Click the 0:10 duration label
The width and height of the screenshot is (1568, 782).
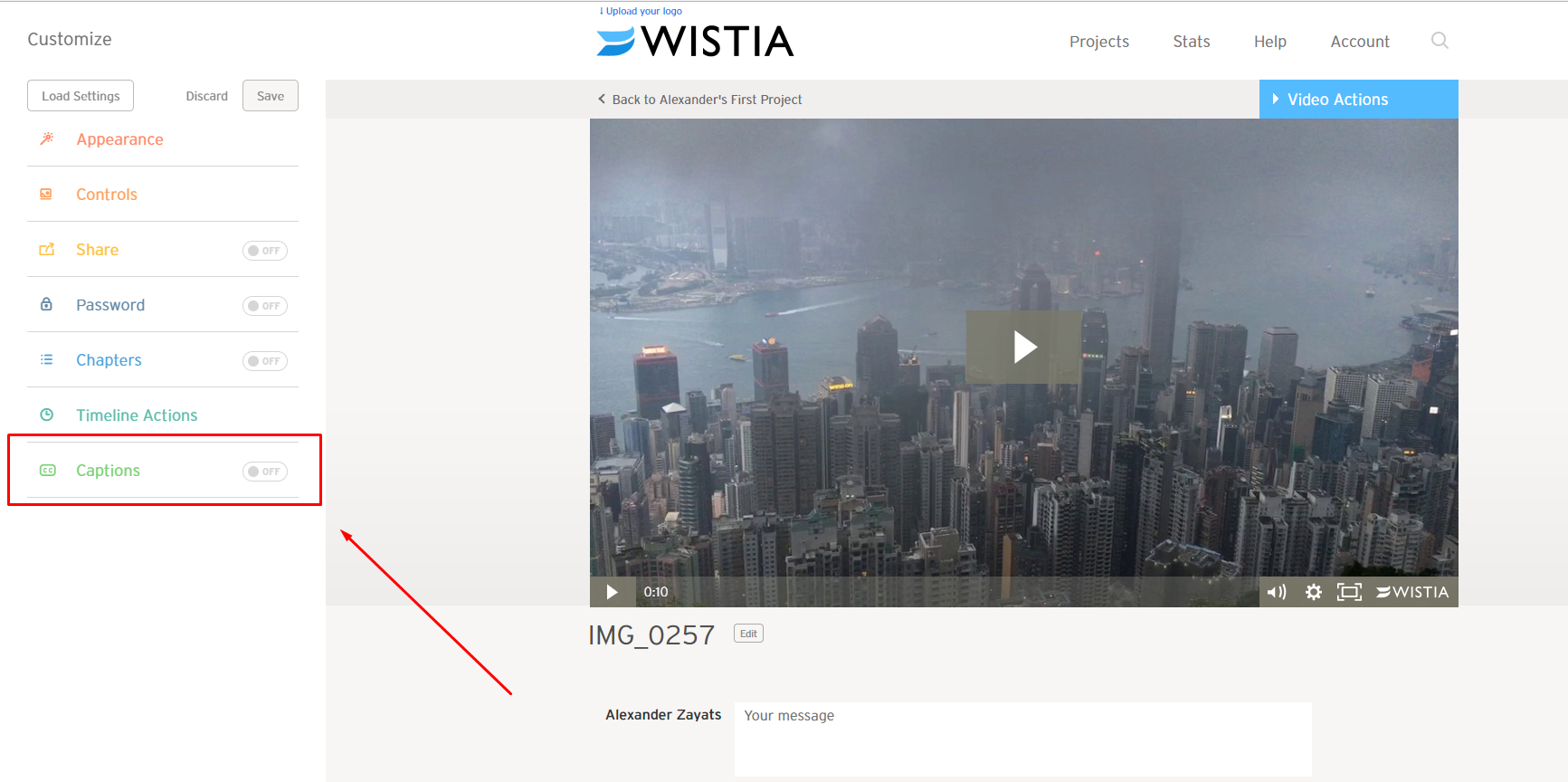coord(656,592)
